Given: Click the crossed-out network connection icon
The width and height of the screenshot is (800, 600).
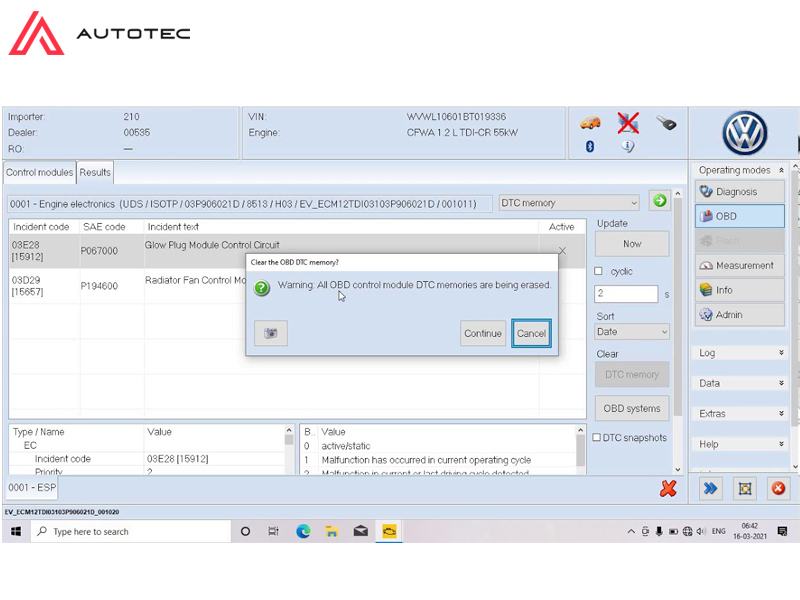Looking at the screenshot, I should (x=628, y=123).
